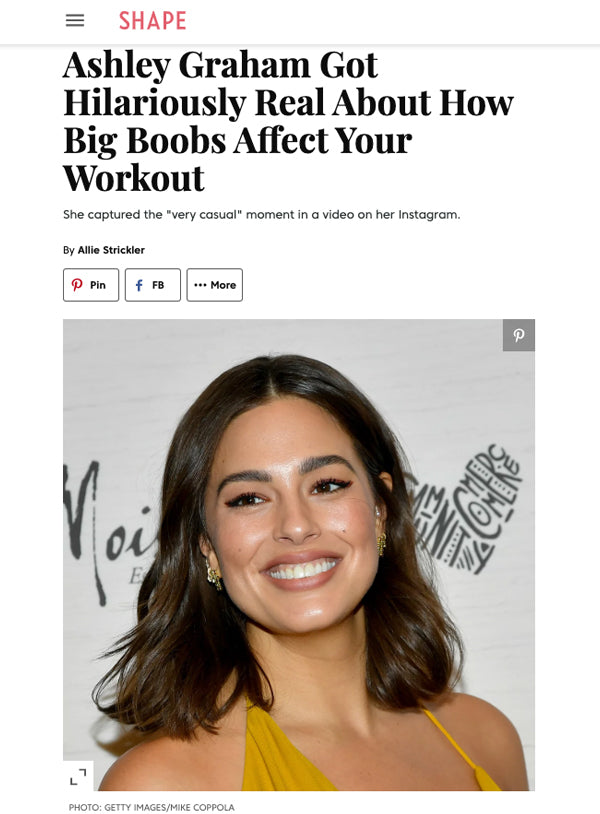Expand the photo with fullscreen icon

78,776
